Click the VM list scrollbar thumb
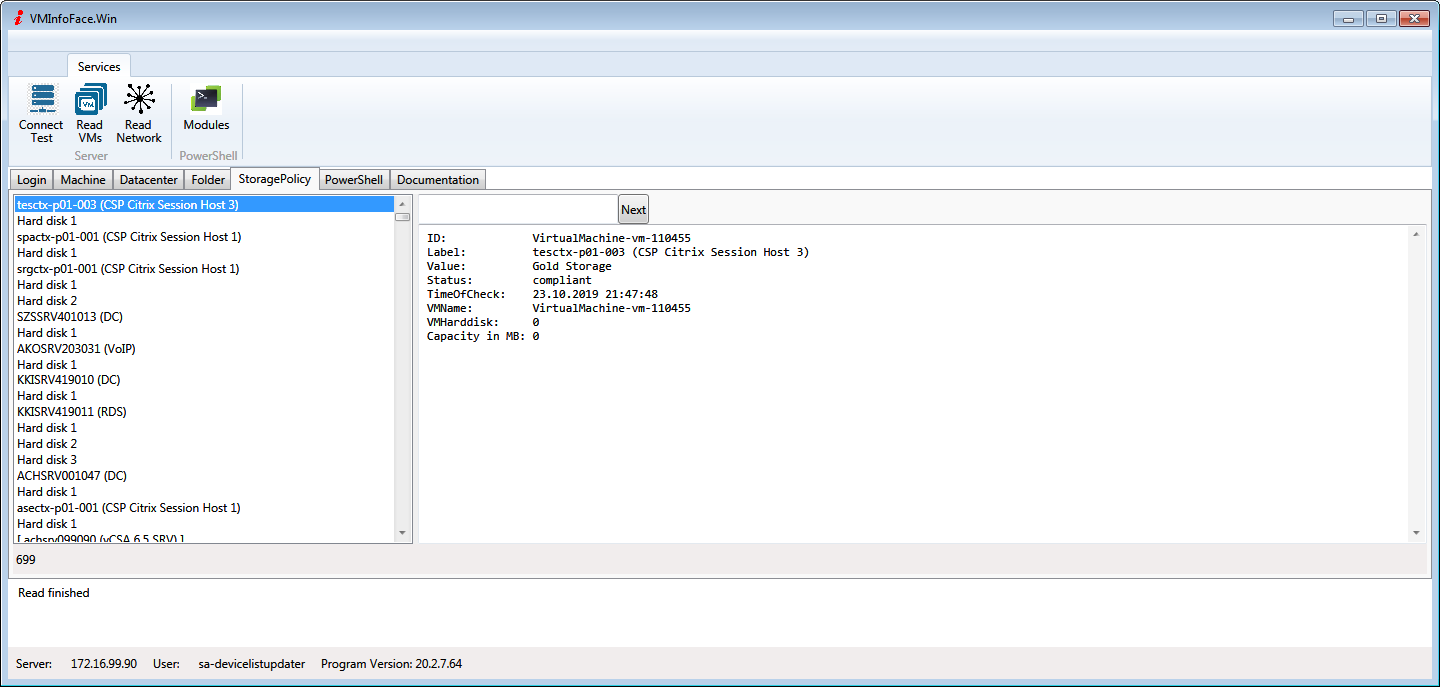Screen dimensions: 1440x687 pos(403,217)
